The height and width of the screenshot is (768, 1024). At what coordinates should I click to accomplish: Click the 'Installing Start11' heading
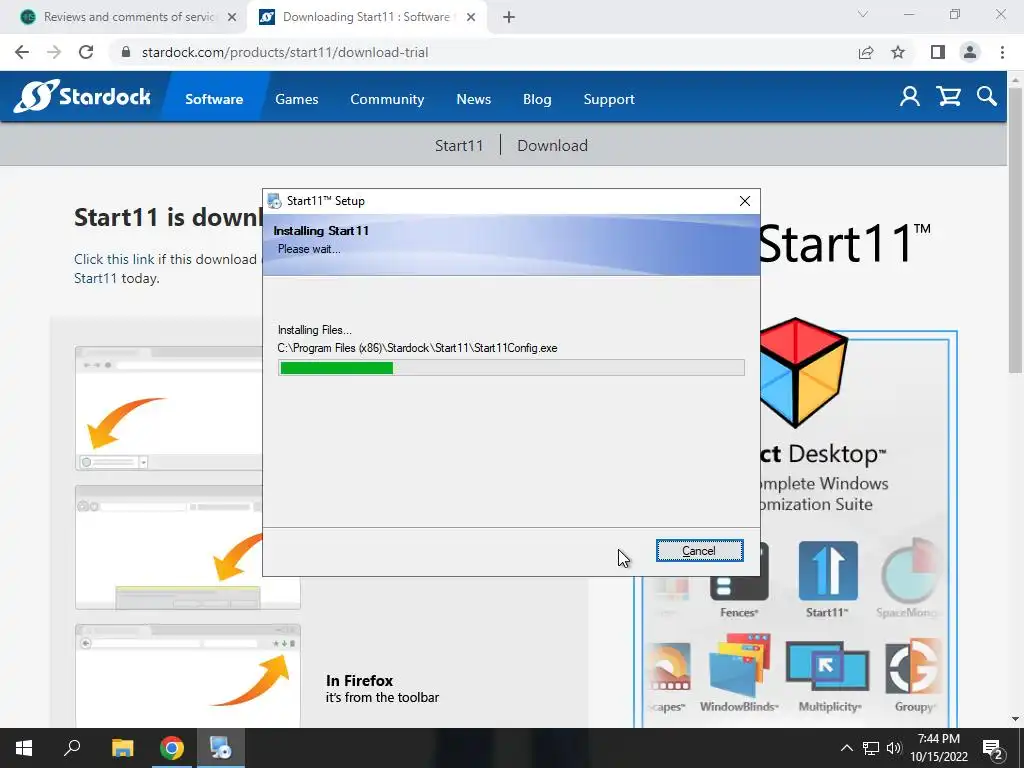point(321,231)
